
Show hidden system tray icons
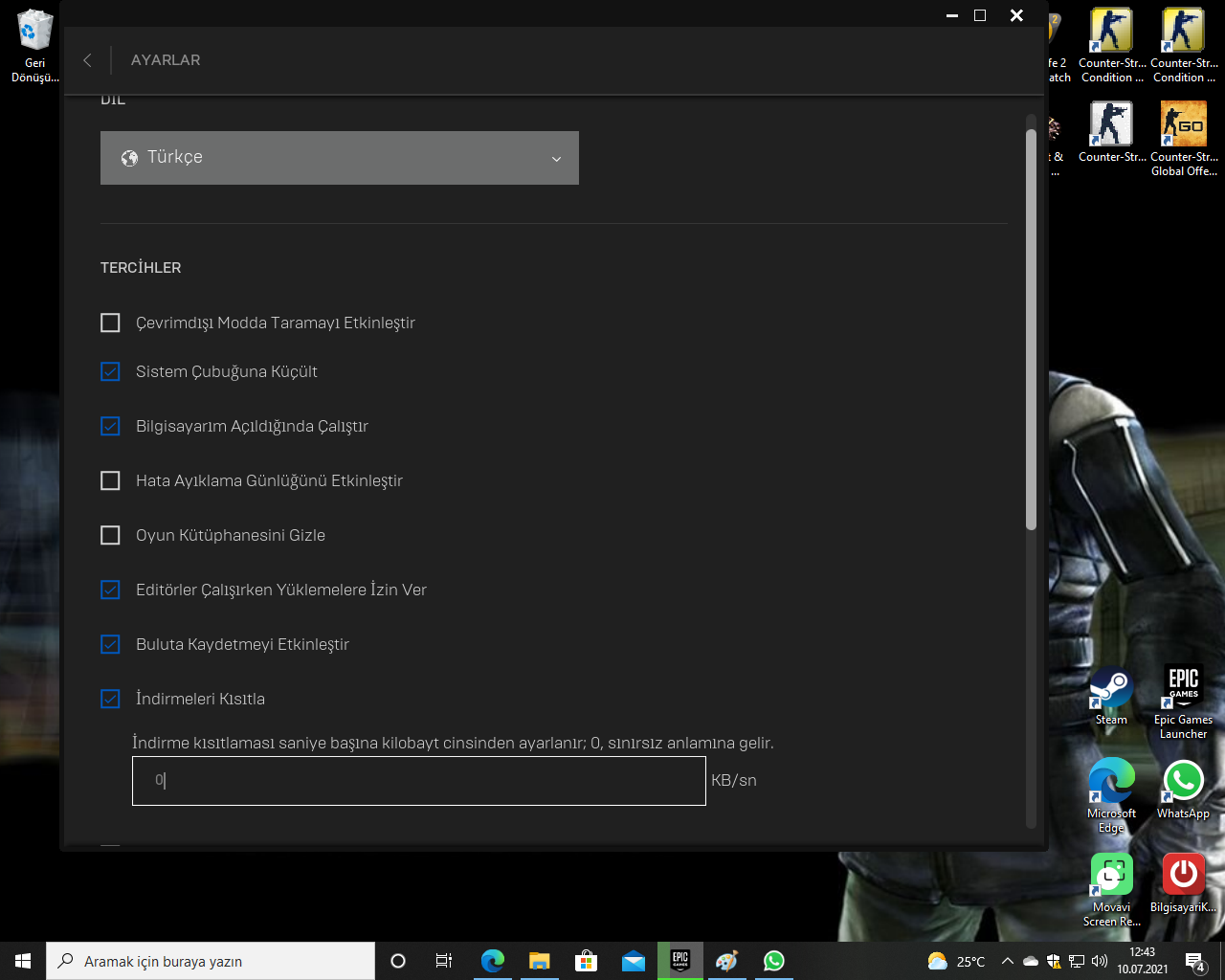(1007, 961)
